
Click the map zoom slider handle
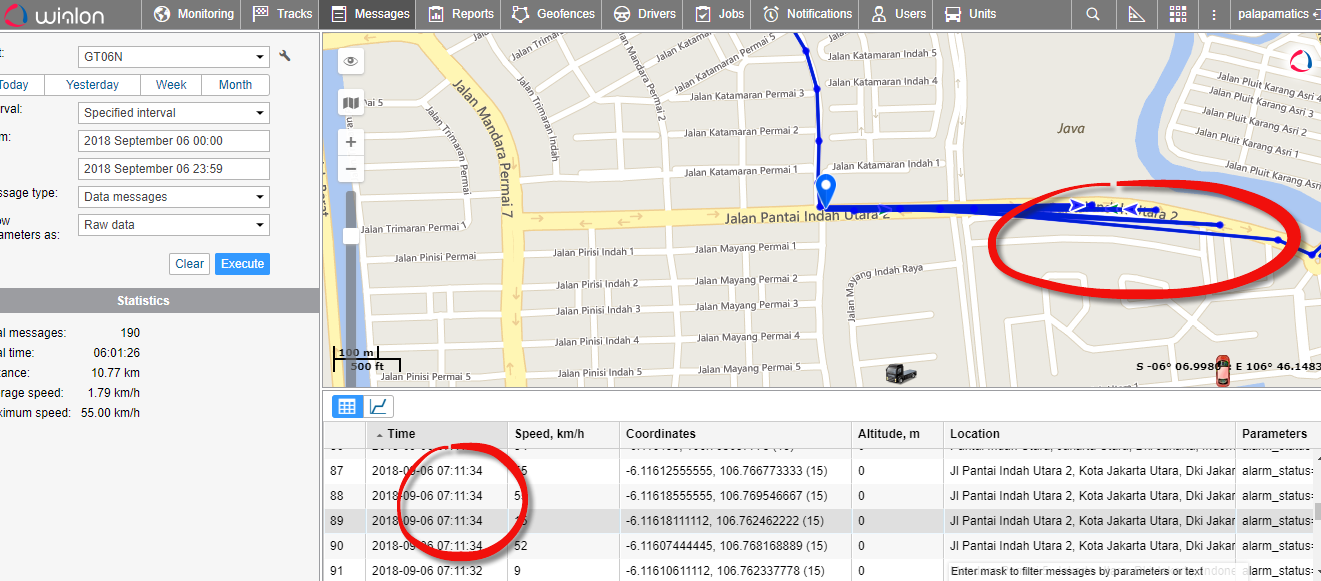coord(350,236)
